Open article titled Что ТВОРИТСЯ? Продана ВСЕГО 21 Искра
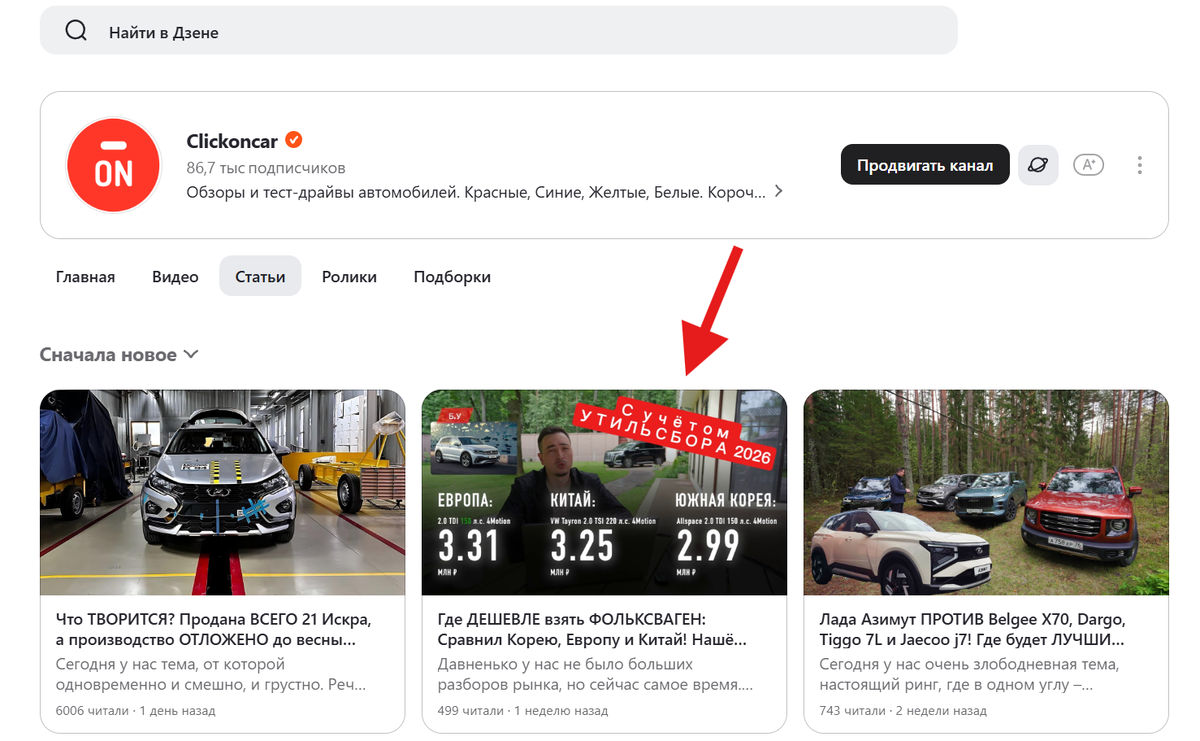The width and height of the screenshot is (1200, 741). coord(214,629)
